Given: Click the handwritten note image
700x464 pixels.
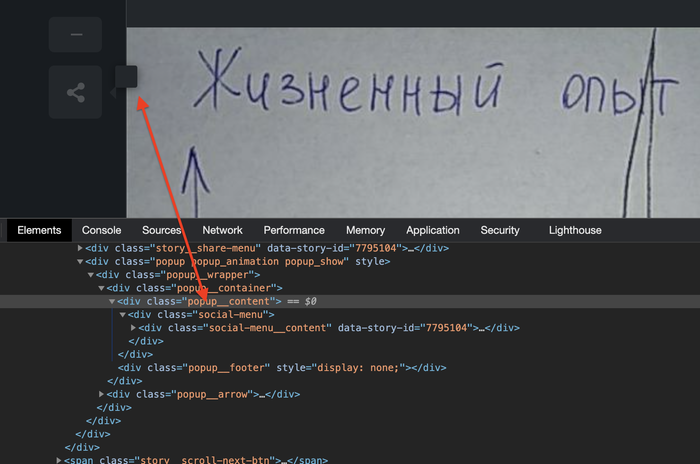Looking at the screenshot, I should [x=413, y=123].
